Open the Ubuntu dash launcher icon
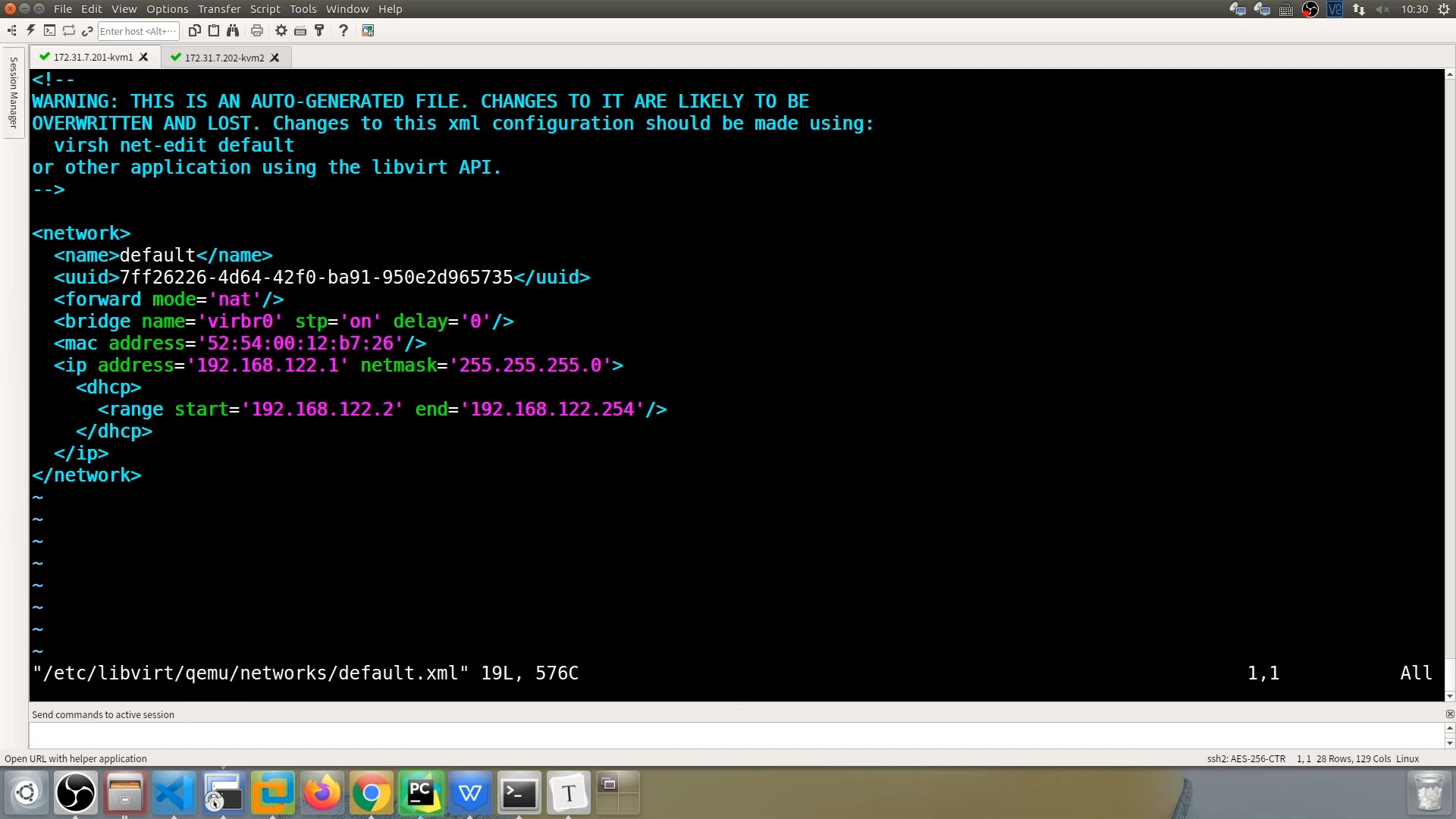1456x819 pixels. coord(27,793)
